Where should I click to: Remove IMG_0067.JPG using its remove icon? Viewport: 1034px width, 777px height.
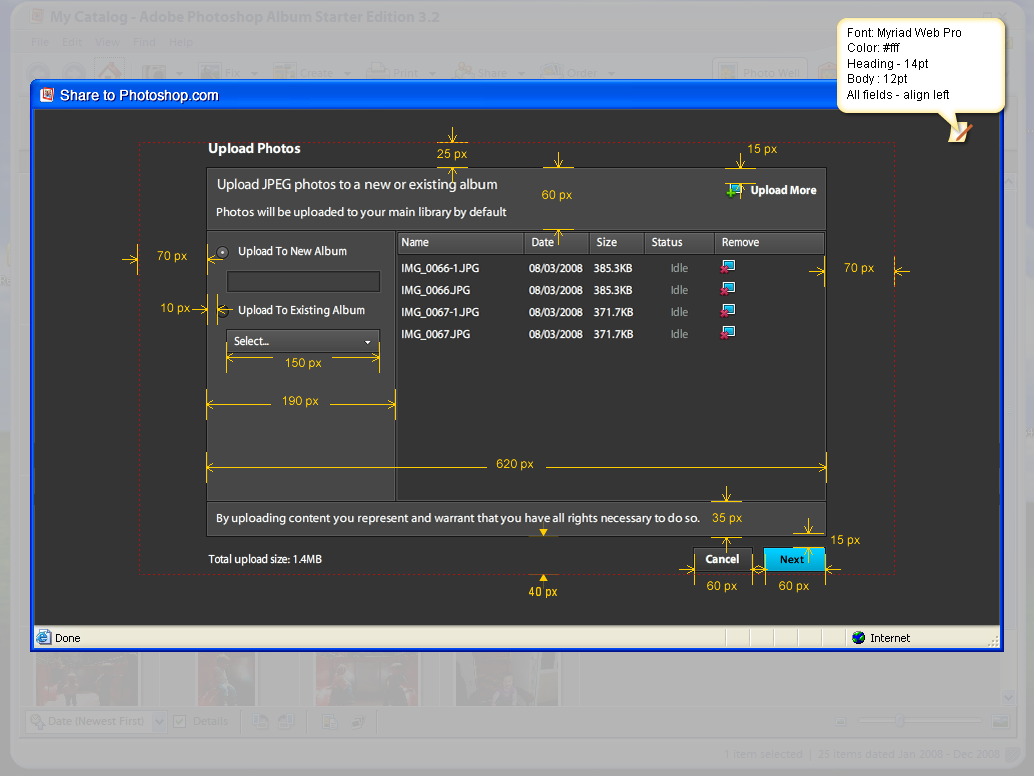(x=727, y=332)
